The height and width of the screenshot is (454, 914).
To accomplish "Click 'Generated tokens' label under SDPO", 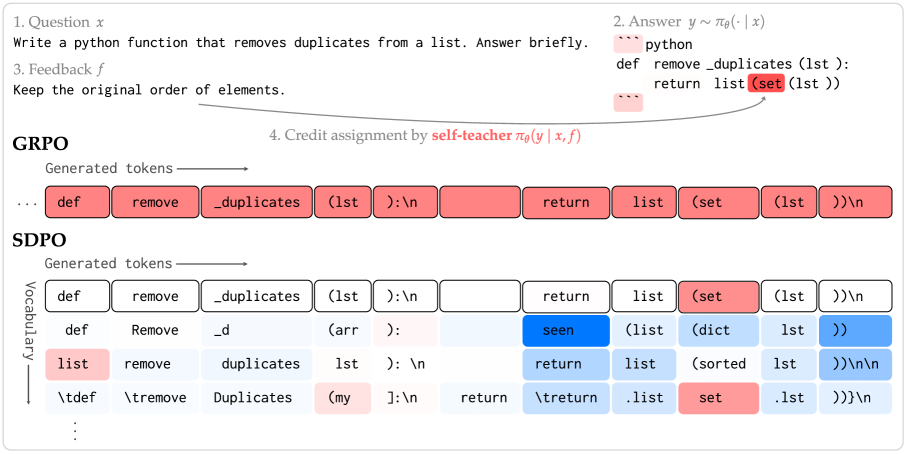I will point(109,263).
